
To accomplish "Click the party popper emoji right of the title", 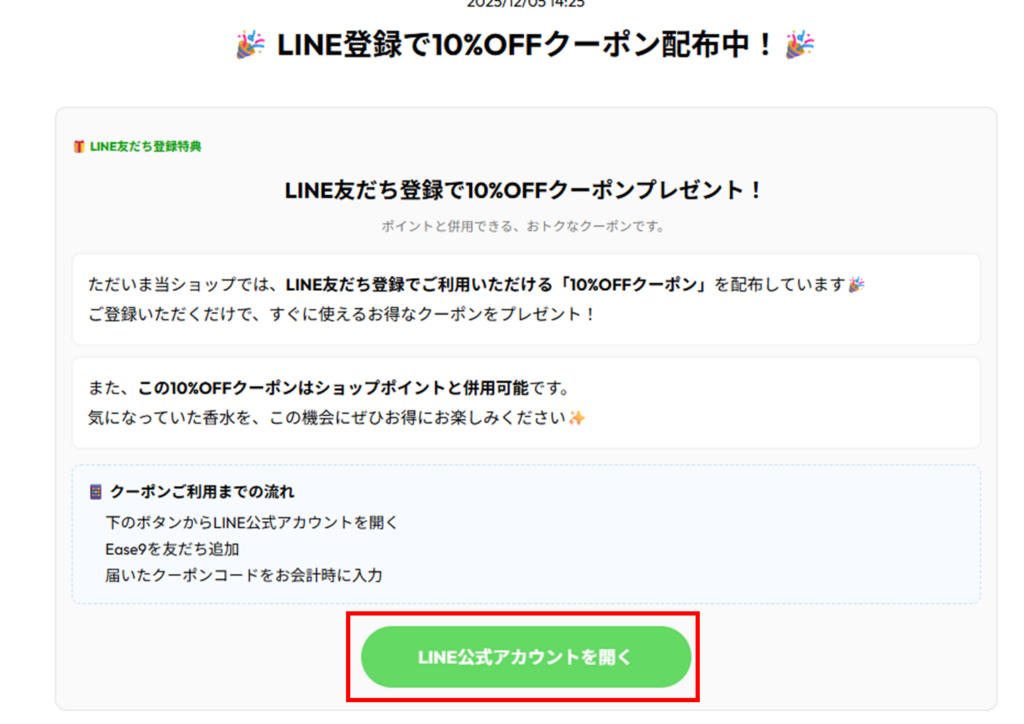I will click(800, 45).
